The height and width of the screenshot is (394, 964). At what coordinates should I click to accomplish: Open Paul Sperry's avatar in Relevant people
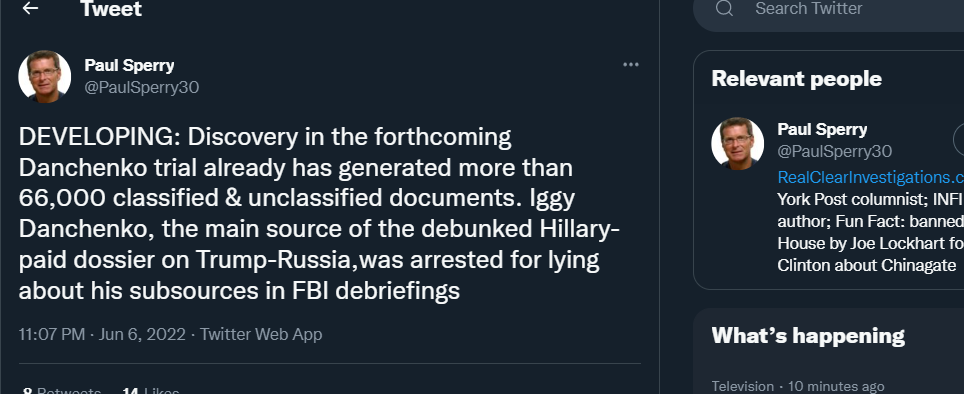737,143
